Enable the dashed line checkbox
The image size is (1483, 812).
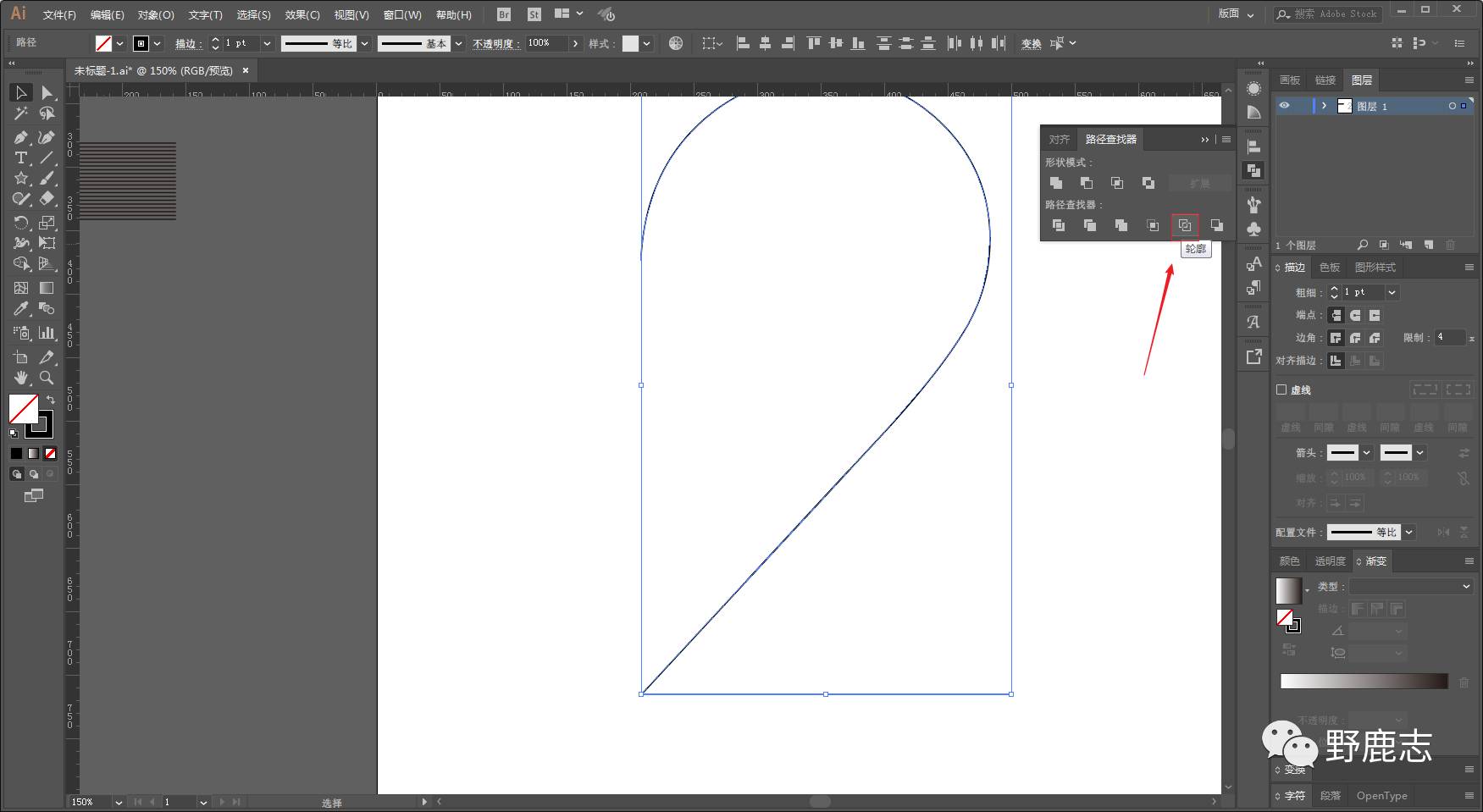[1281, 389]
